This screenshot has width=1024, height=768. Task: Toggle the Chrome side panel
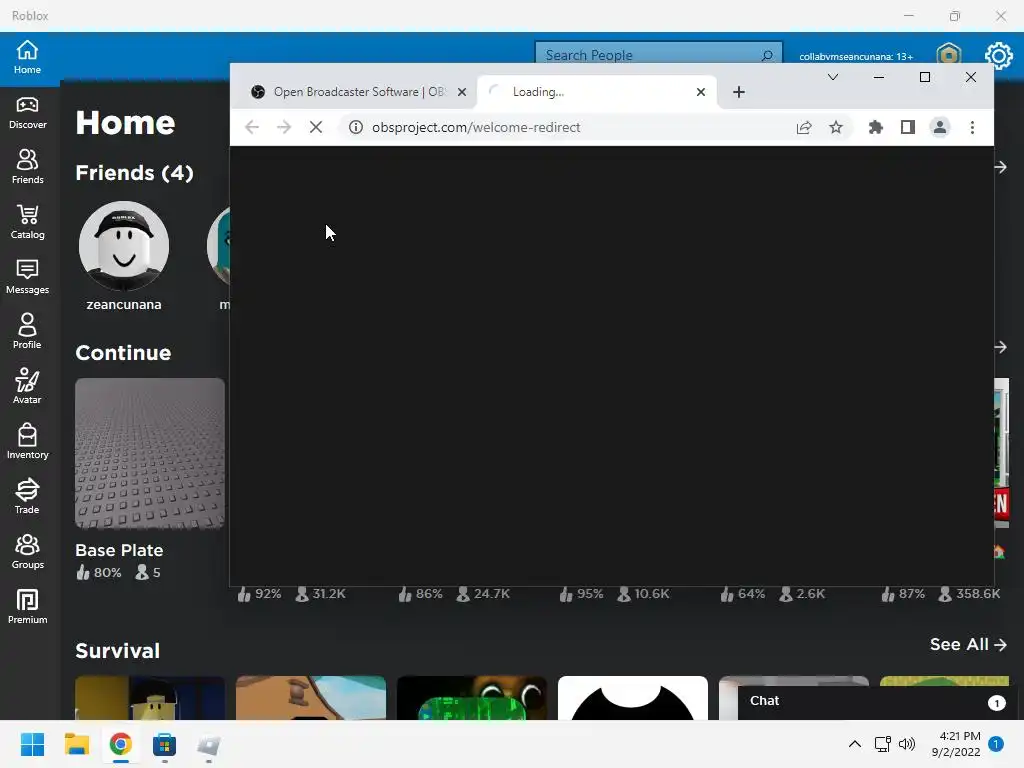click(x=908, y=127)
